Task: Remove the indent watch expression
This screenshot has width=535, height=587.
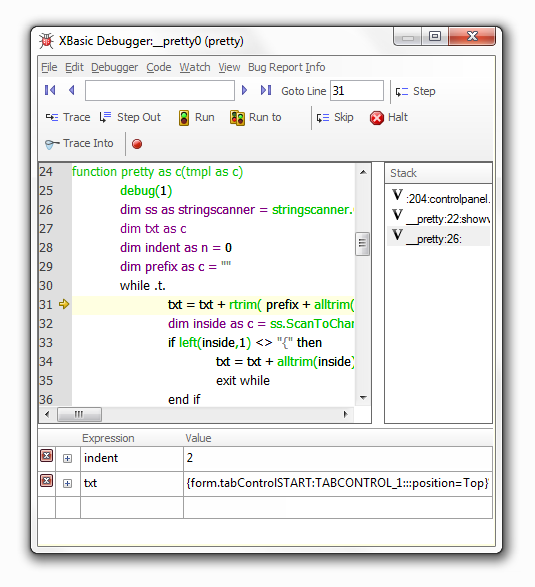Action: [46, 456]
